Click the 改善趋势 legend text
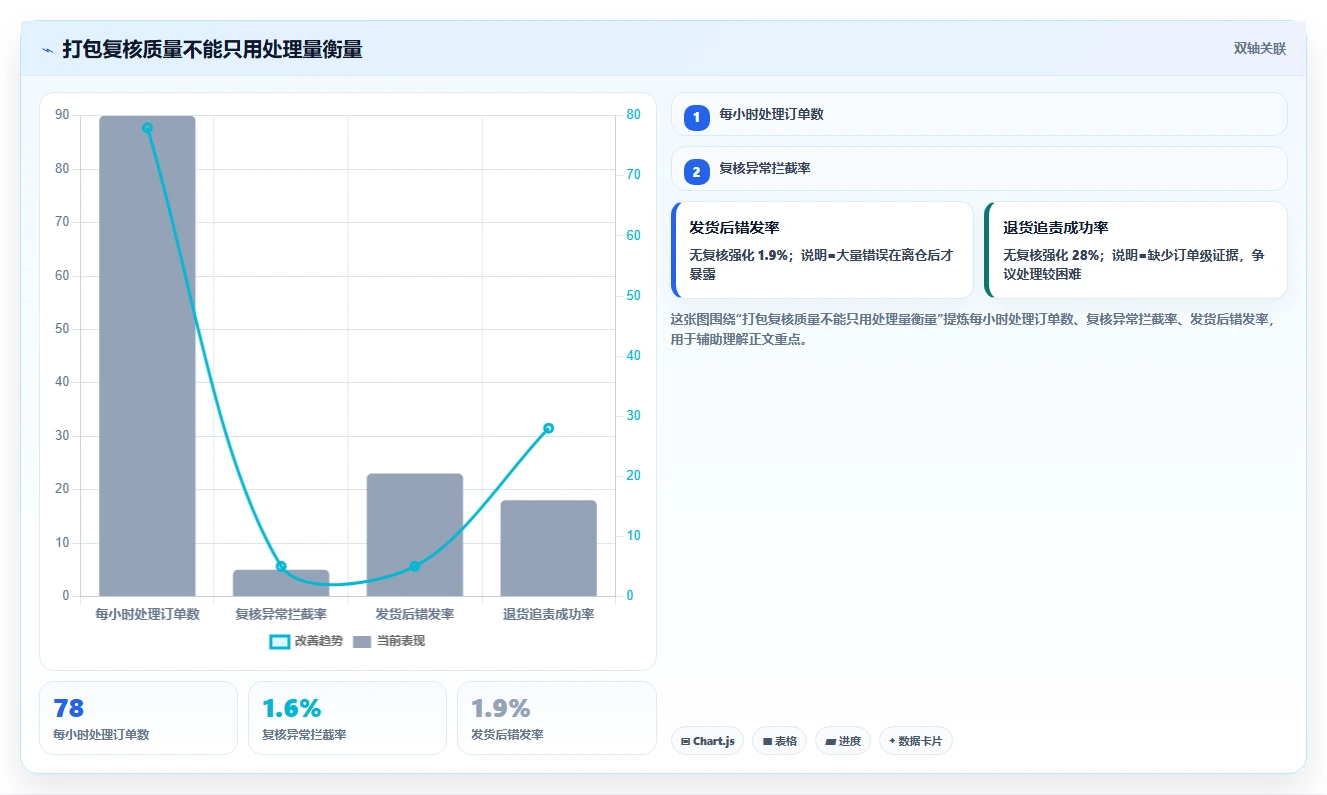The image size is (1327, 795). pyautogui.click(x=319, y=641)
